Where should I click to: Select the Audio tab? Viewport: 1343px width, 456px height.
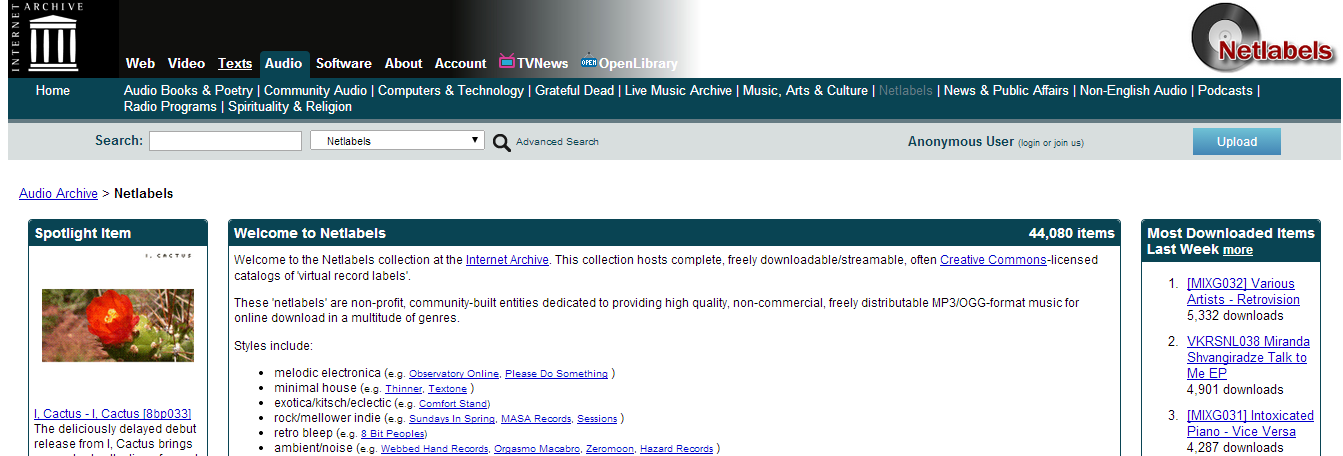click(x=284, y=64)
